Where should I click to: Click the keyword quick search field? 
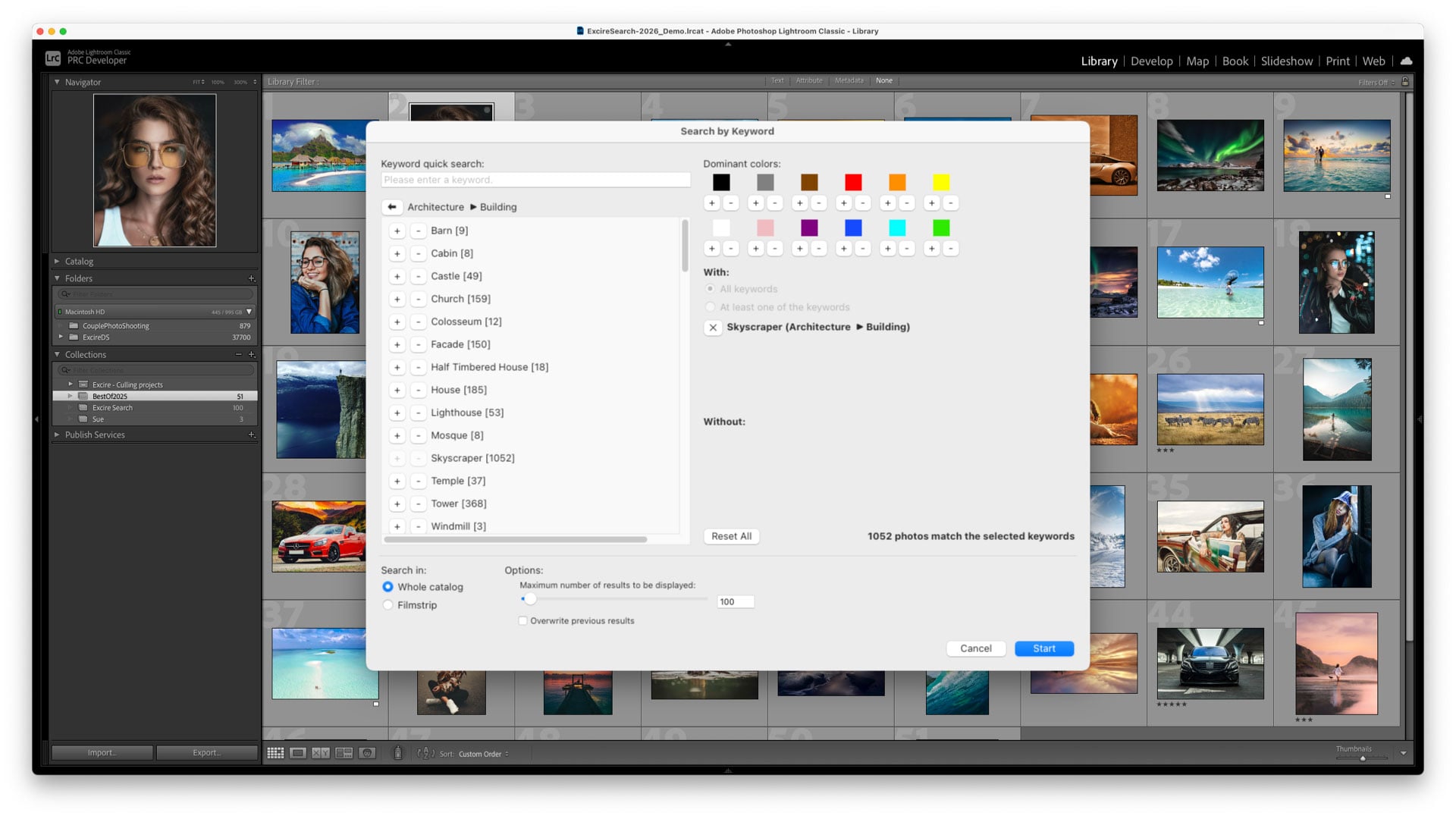[535, 180]
